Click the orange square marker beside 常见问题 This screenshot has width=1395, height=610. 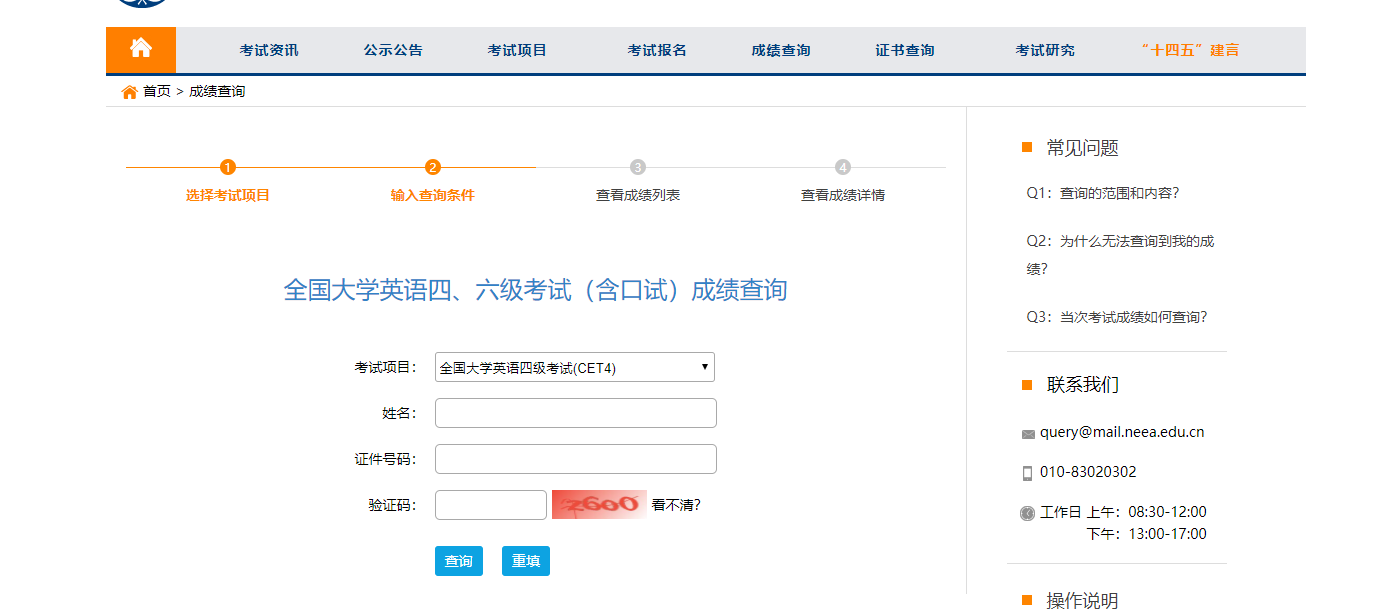pos(1026,146)
